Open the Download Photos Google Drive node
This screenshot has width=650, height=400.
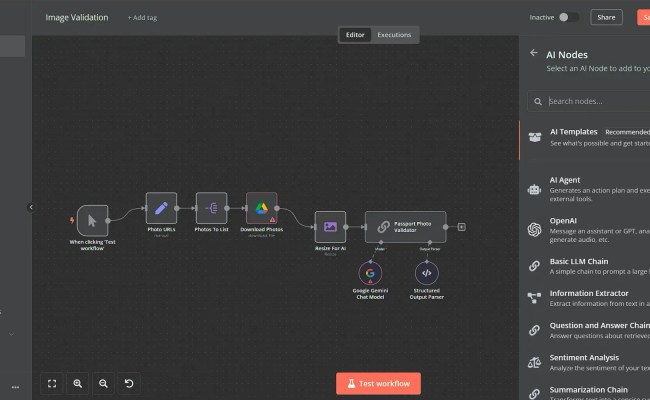(x=262, y=208)
